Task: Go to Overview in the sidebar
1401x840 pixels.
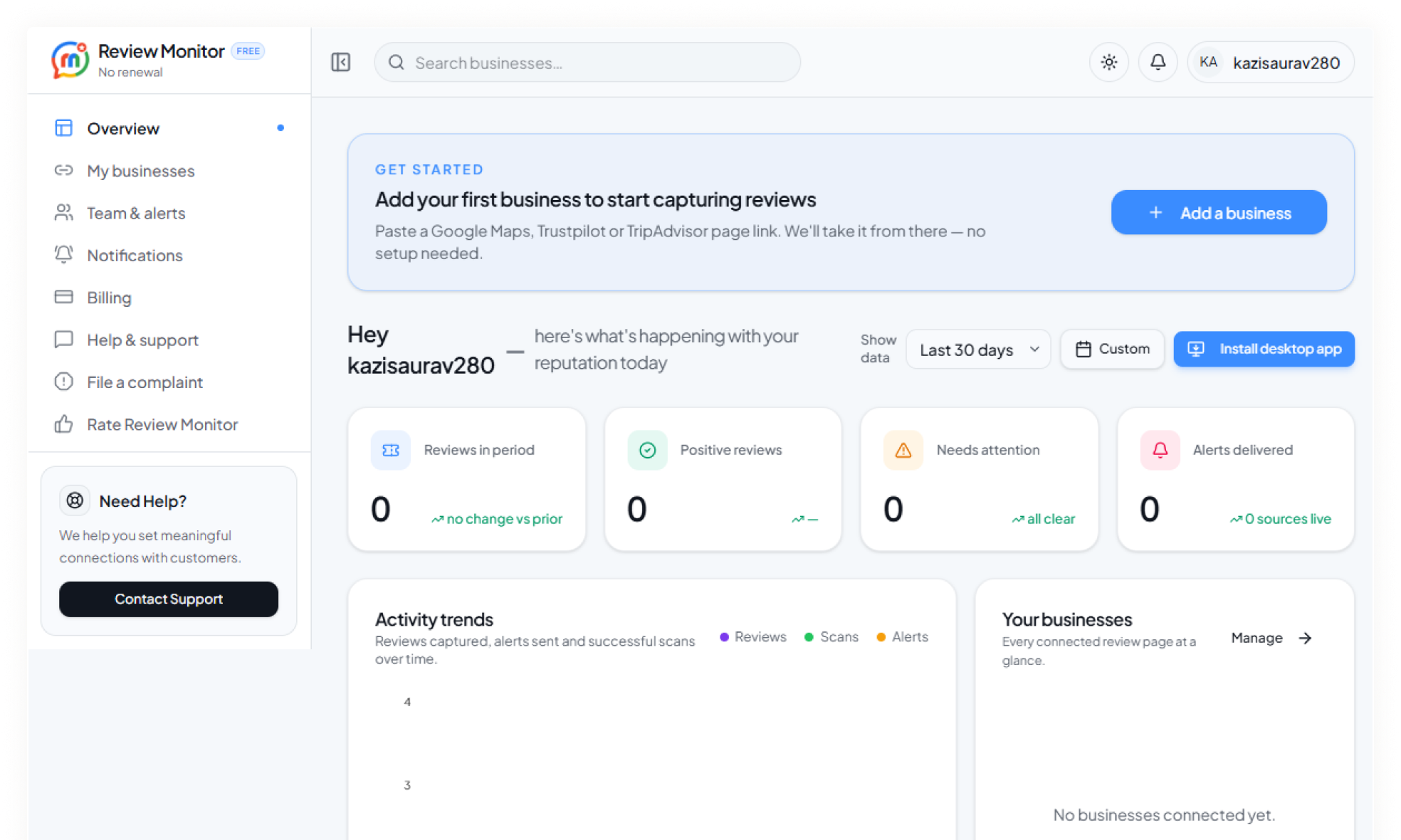Action: coord(169,129)
